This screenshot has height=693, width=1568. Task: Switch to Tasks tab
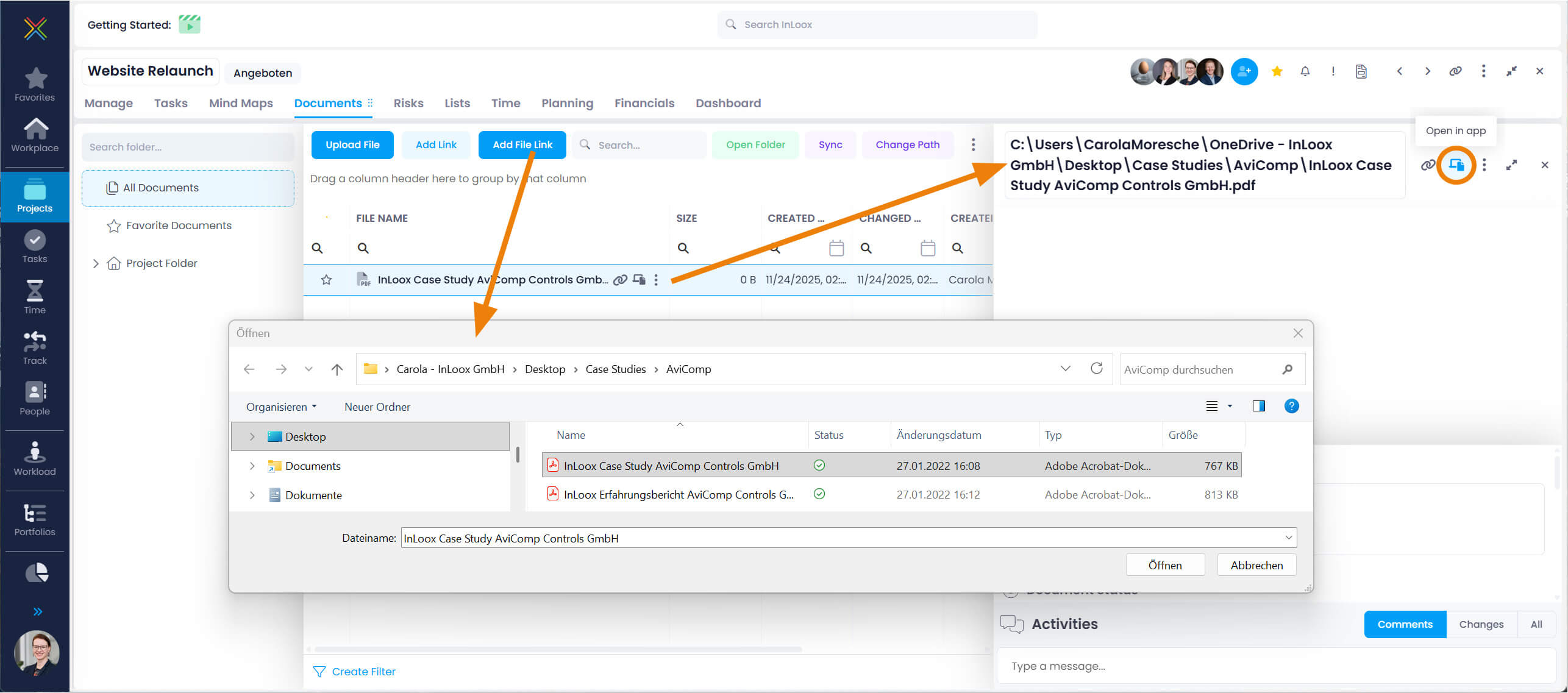click(x=171, y=103)
